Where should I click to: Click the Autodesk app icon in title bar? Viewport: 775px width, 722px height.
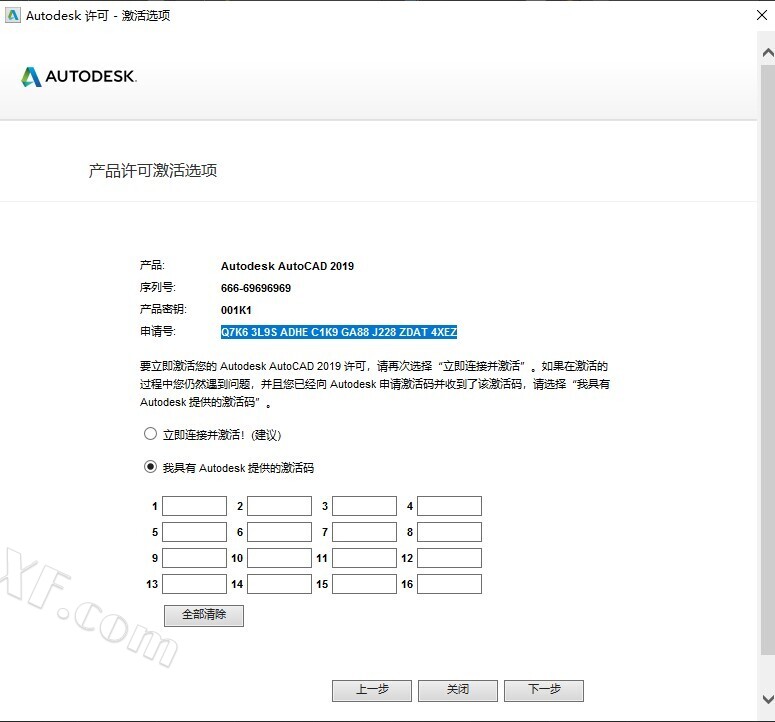point(12,15)
